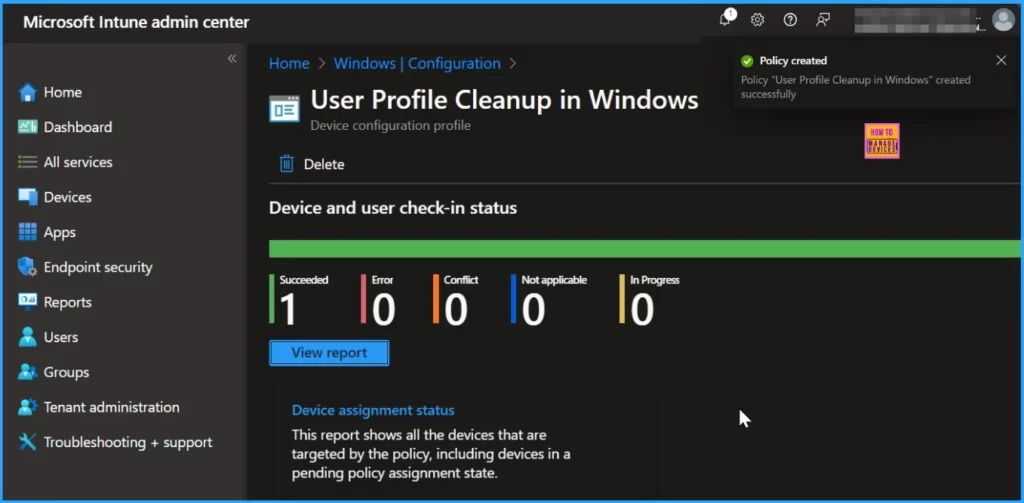
Task: Click the Dashboard icon in sidebar
Action: pos(27,127)
